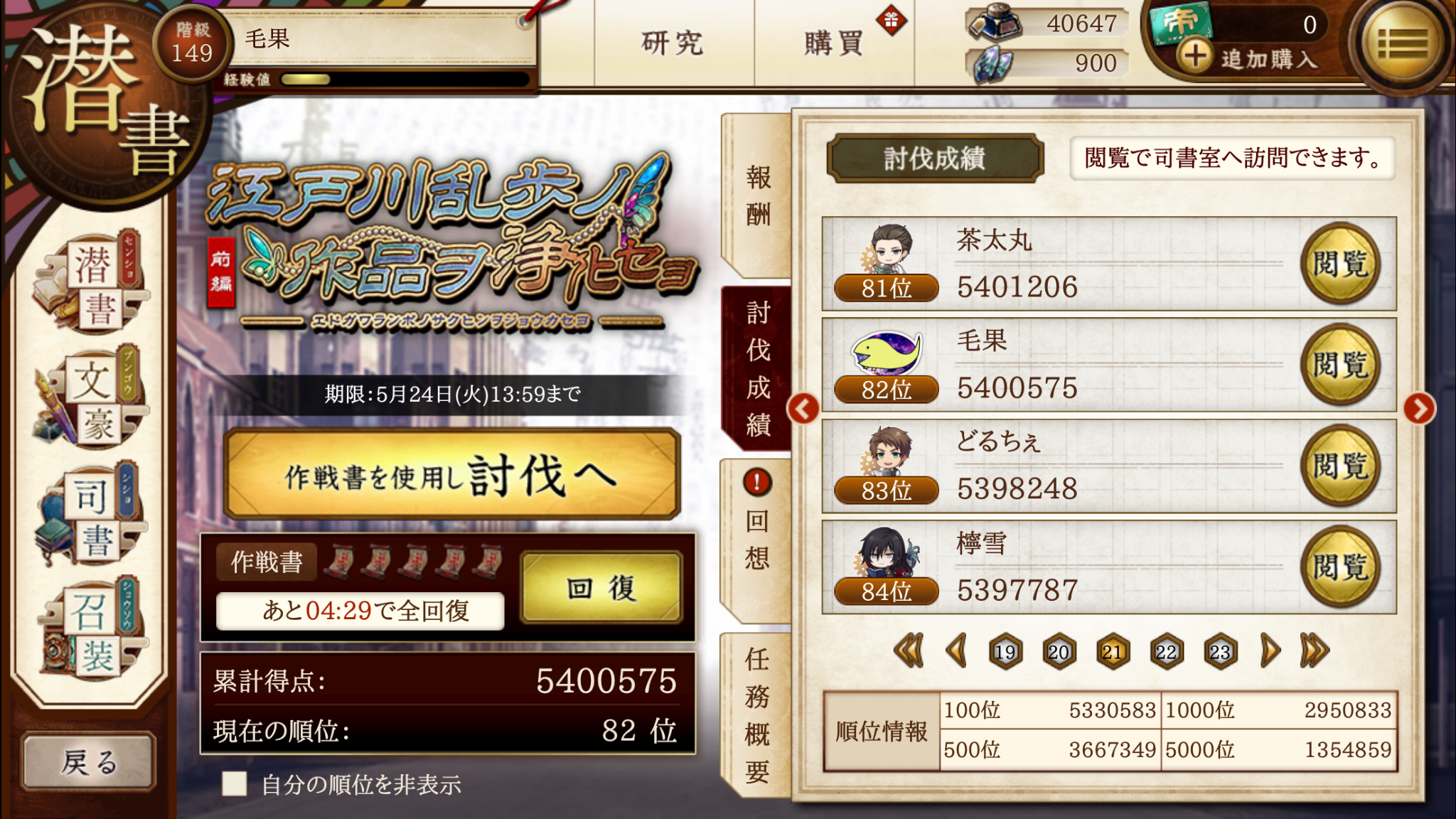Screen dimensions: 1456x819
Task: Open the 召装 sidebar icon
Action: click(x=91, y=628)
